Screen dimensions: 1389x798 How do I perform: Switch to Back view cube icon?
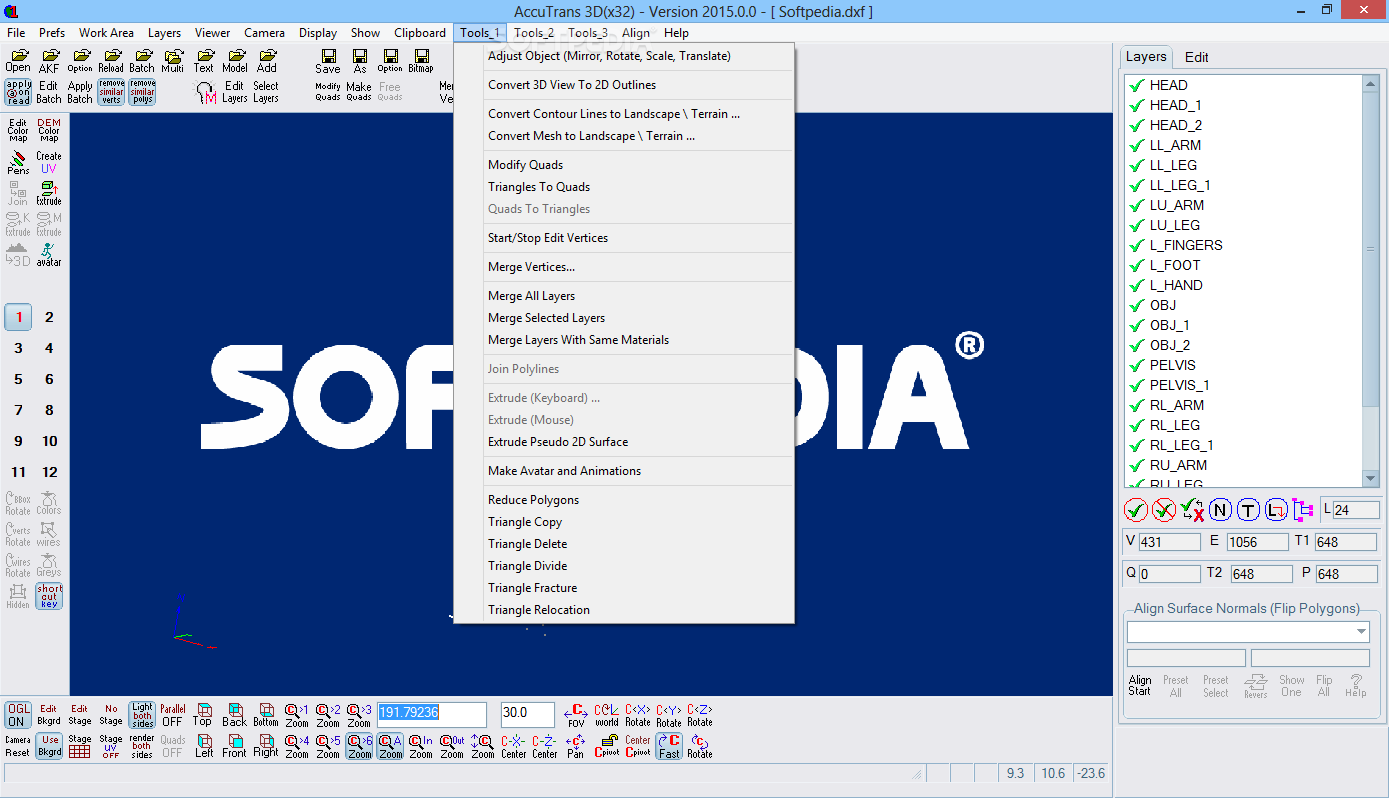point(234,714)
